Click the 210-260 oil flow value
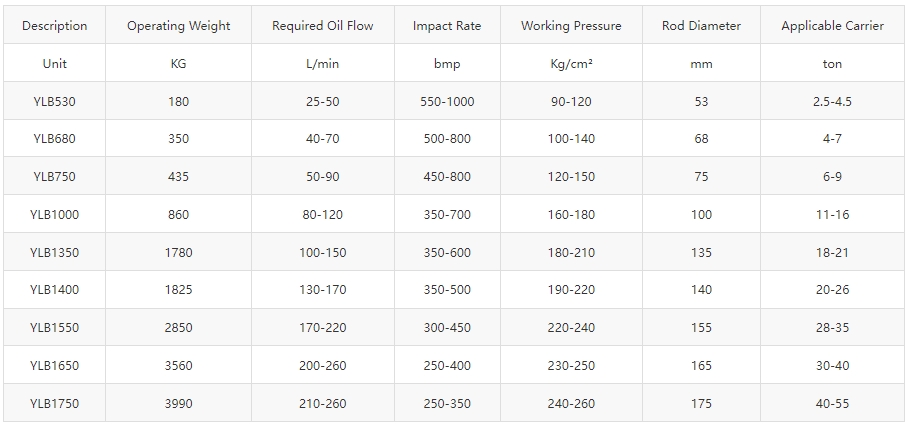Screen dimensions: 908x426 (323, 403)
